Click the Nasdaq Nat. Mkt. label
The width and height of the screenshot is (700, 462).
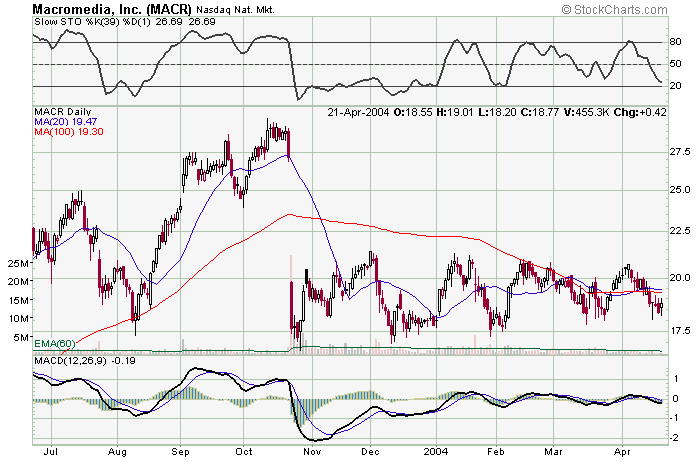tap(235, 9)
